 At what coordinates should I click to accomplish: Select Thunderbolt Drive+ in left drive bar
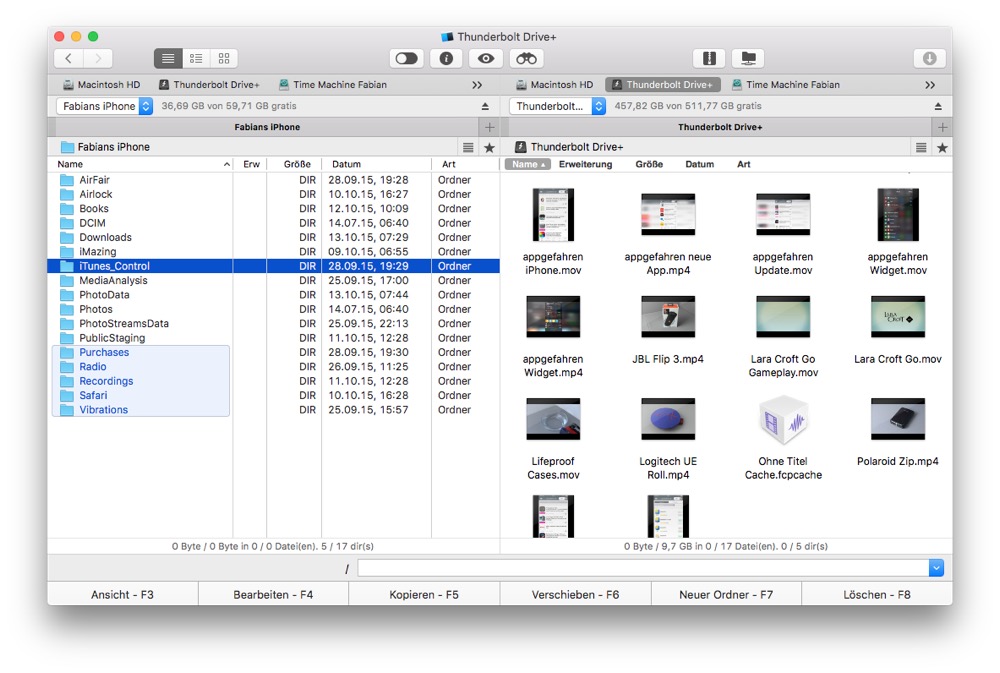click(x=209, y=85)
